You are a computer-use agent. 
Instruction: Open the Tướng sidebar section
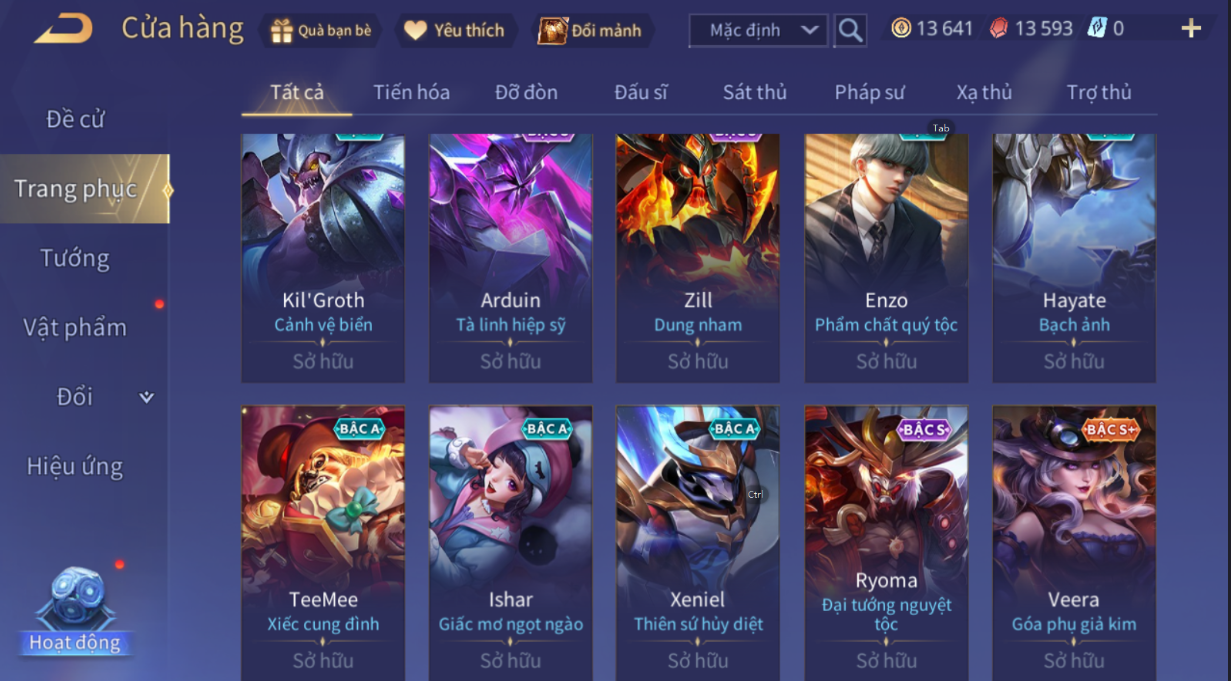(75, 258)
